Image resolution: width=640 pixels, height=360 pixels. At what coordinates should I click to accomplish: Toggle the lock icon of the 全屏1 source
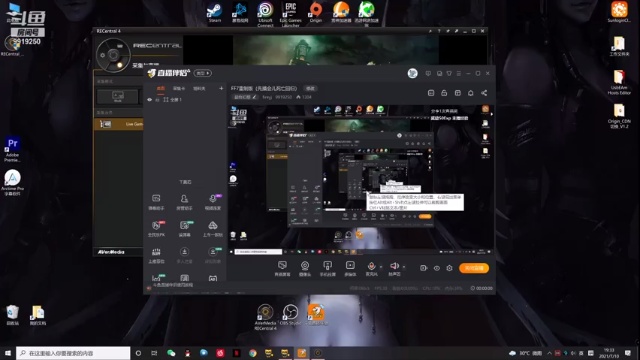point(158,100)
